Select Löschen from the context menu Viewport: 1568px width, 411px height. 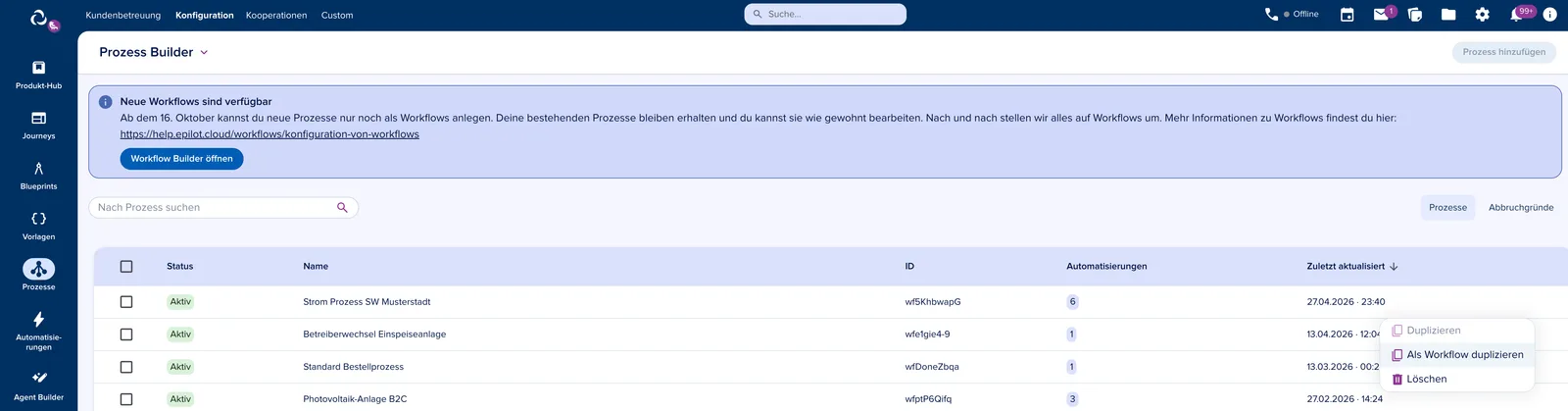click(1457, 380)
